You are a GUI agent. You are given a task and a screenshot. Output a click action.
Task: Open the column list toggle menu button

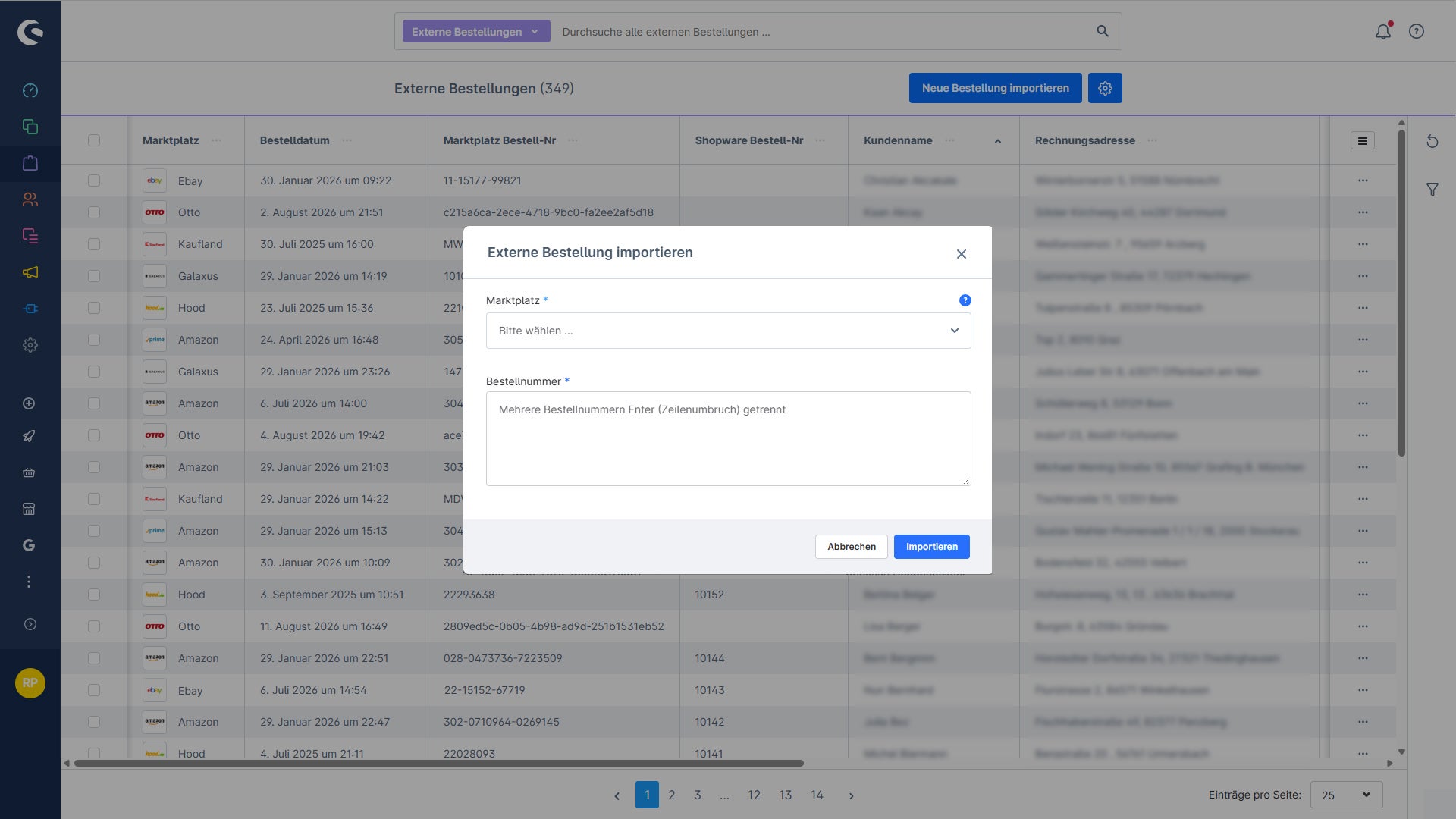pyautogui.click(x=1362, y=140)
